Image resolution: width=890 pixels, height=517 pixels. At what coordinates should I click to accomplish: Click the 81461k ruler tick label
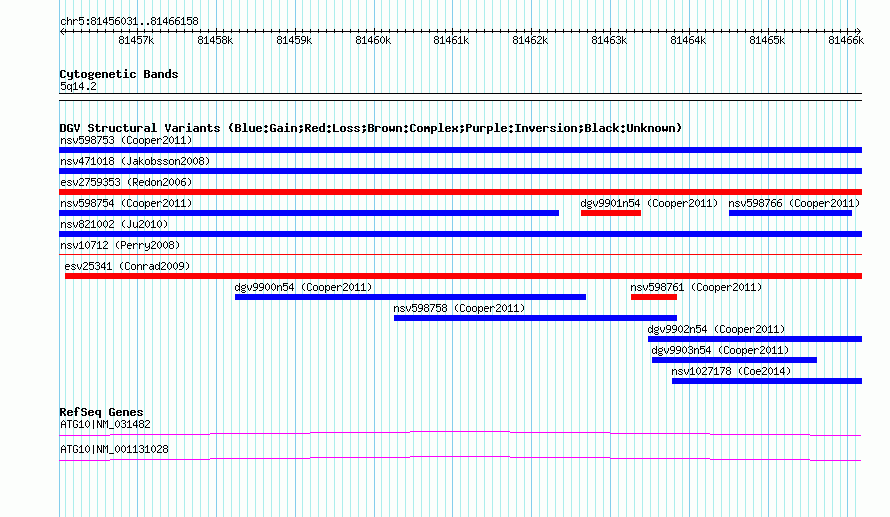(451, 40)
